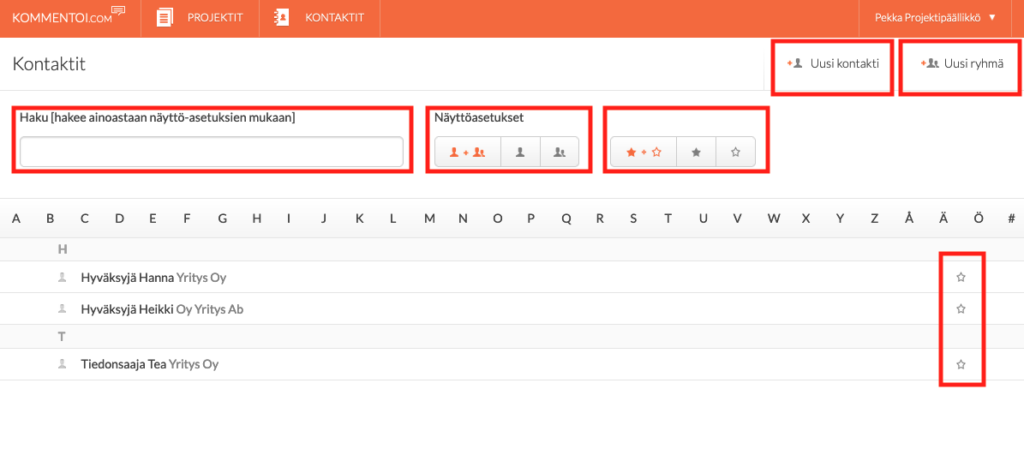Jump to letter L in alphabet index
This screenshot has width=1024, height=461.
[x=392, y=219]
